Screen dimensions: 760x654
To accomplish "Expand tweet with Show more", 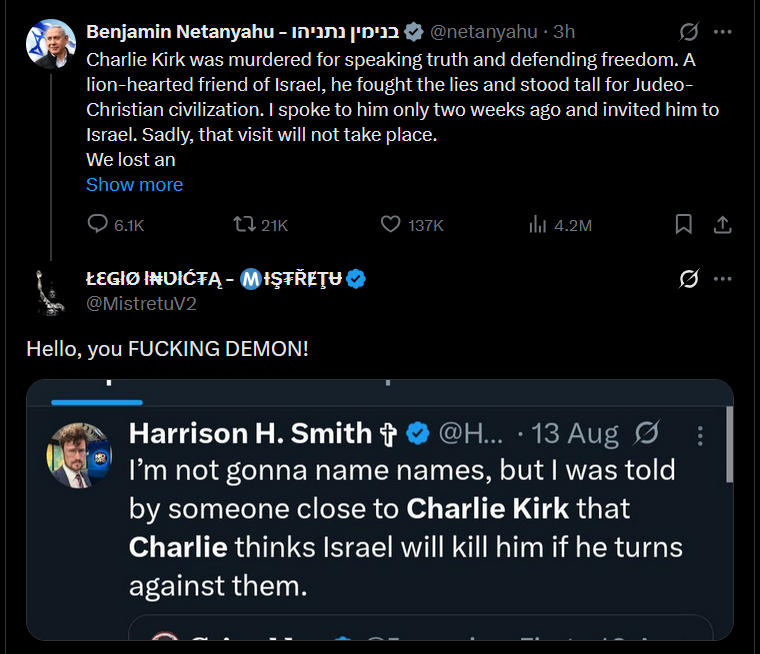I will pyautogui.click(x=134, y=185).
